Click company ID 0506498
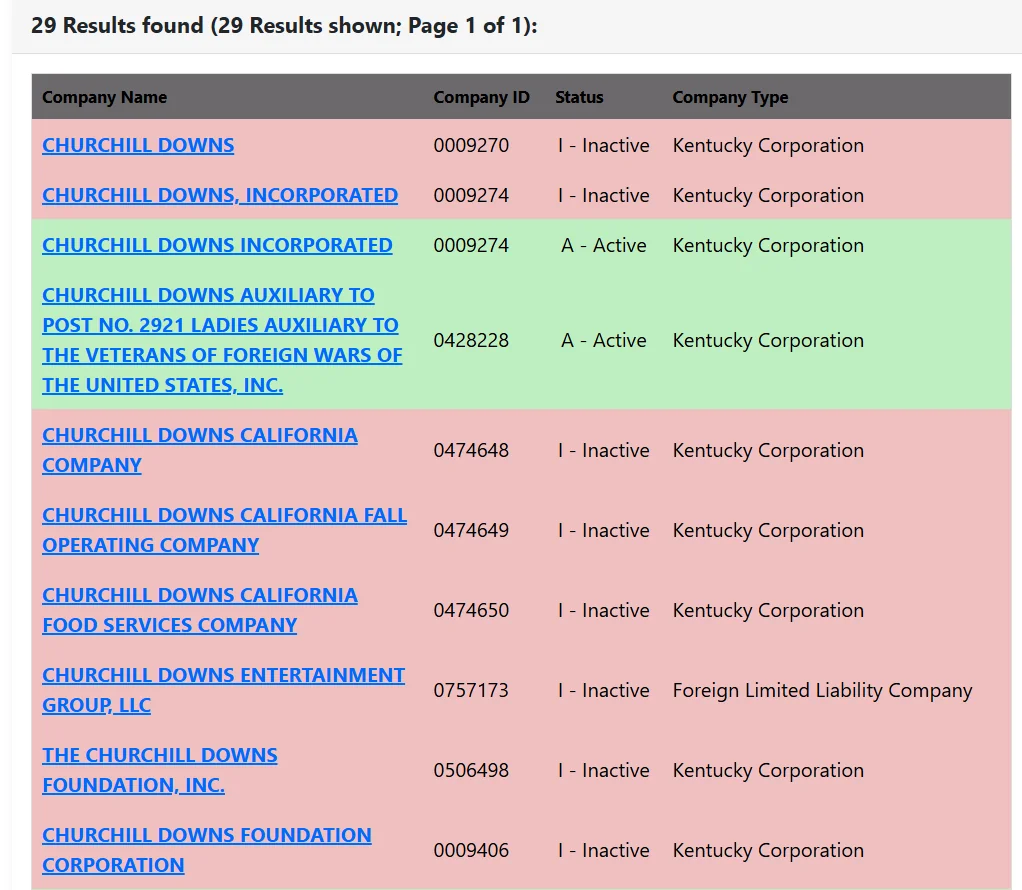 click(x=471, y=770)
